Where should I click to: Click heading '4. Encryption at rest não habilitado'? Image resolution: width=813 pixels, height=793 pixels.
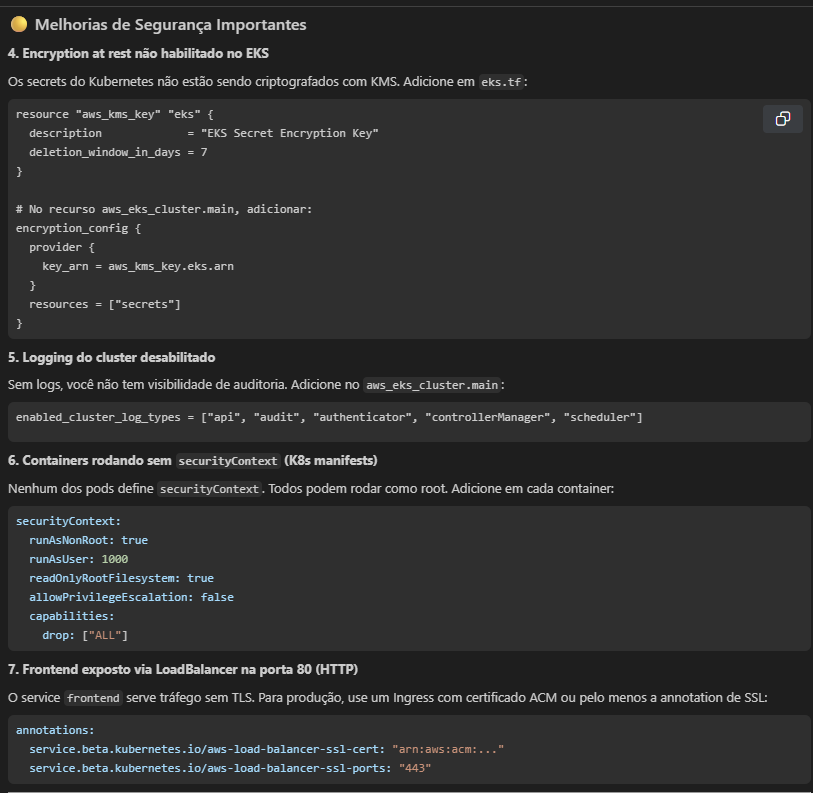click(138, 54)
